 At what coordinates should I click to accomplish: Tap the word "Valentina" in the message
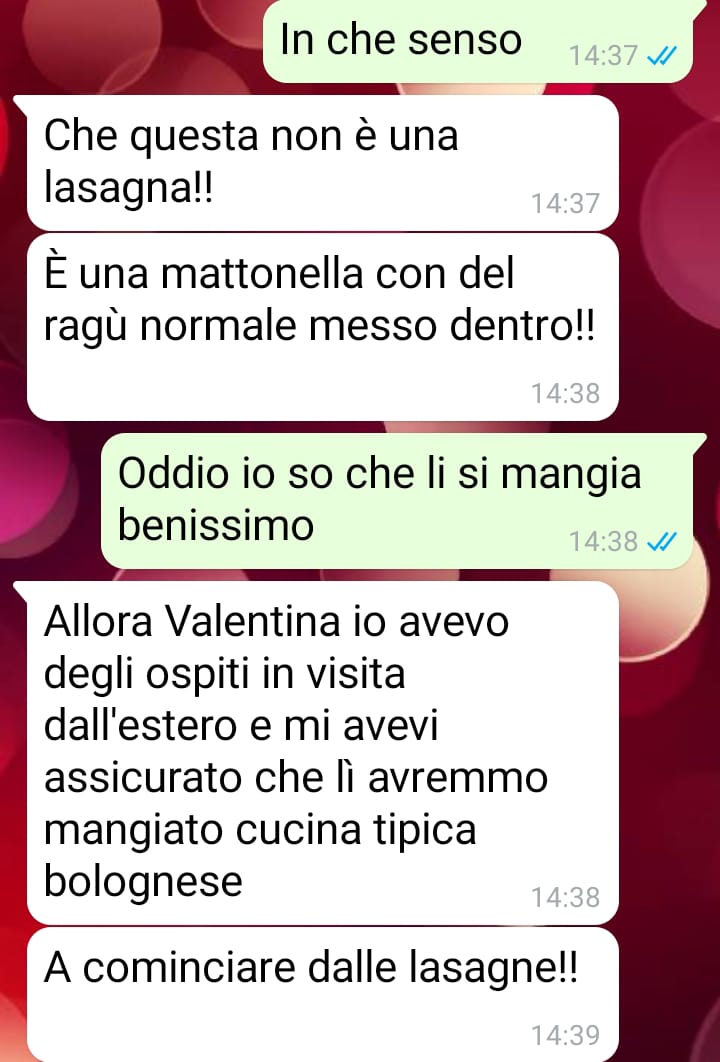[252, 621]
